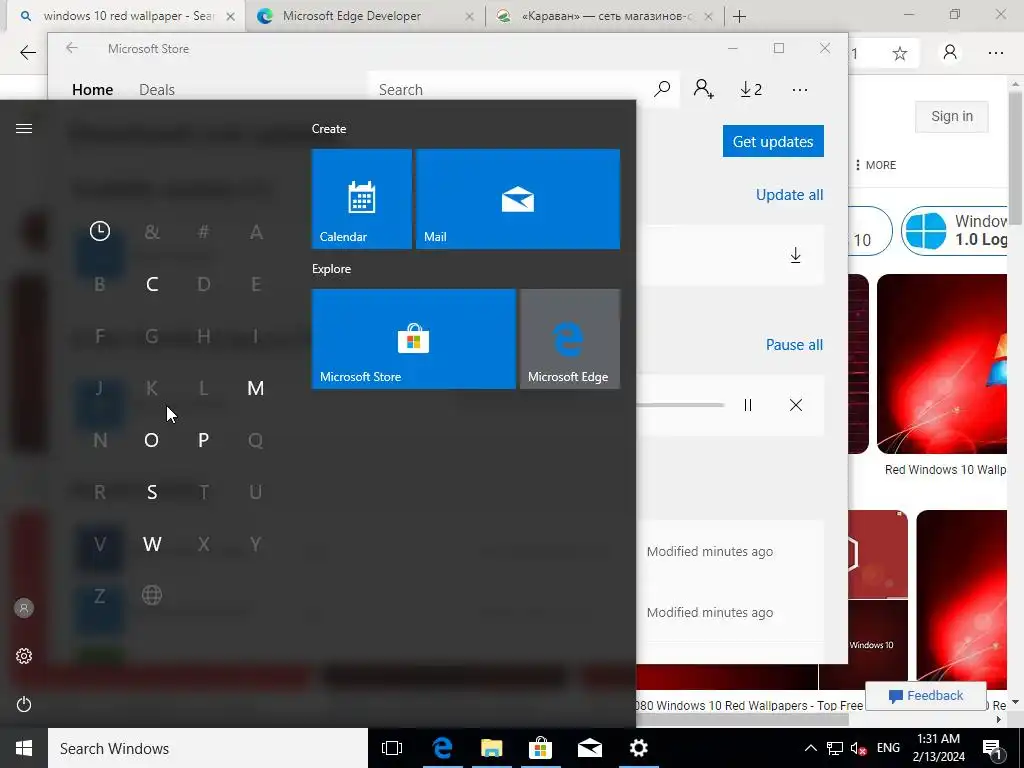Image resolution: width=1024 pixels, height=768 pixels.
Task: Switch to Home tab in Microsoft Store
Action: click(93, 89)
